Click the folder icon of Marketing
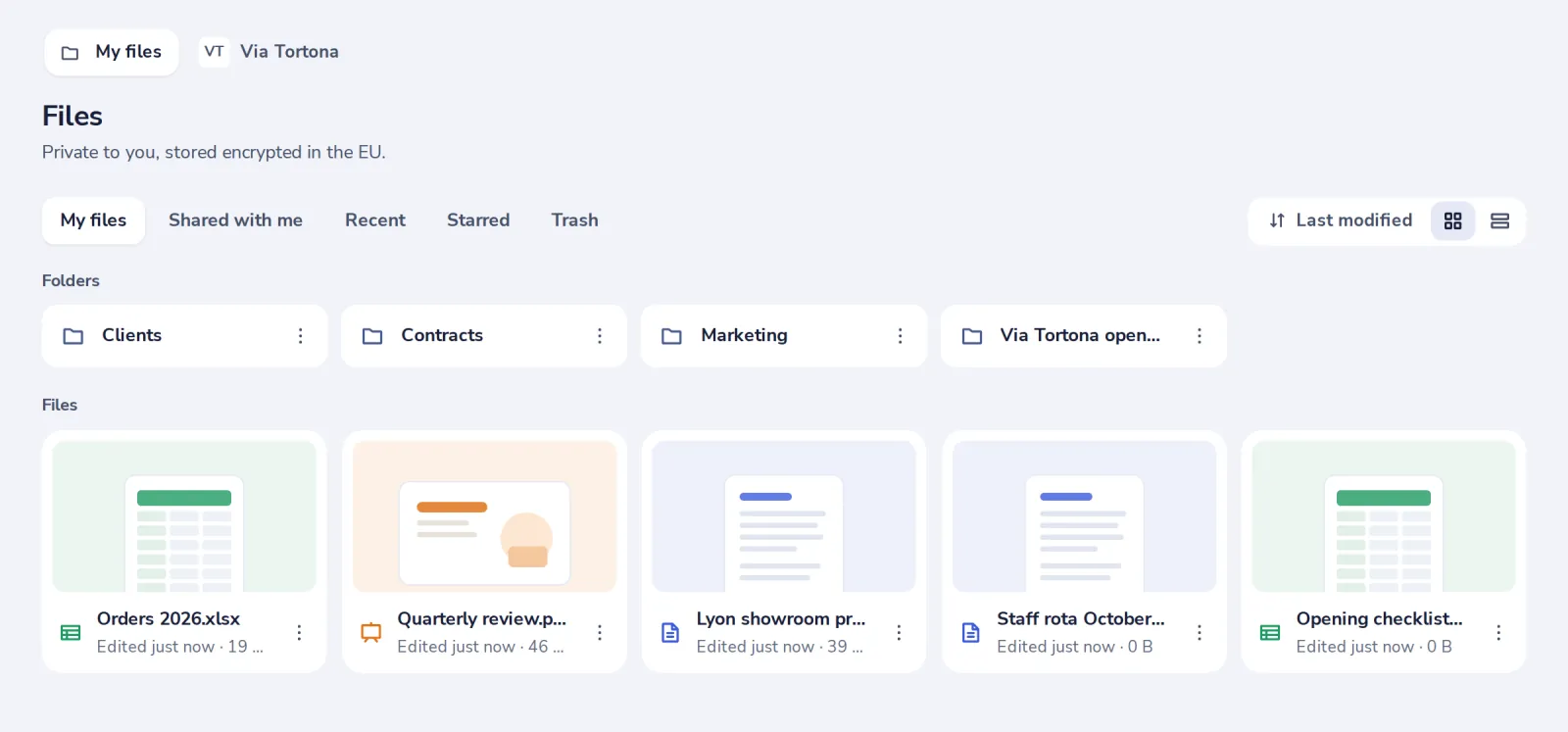 (x=671, y=336)
